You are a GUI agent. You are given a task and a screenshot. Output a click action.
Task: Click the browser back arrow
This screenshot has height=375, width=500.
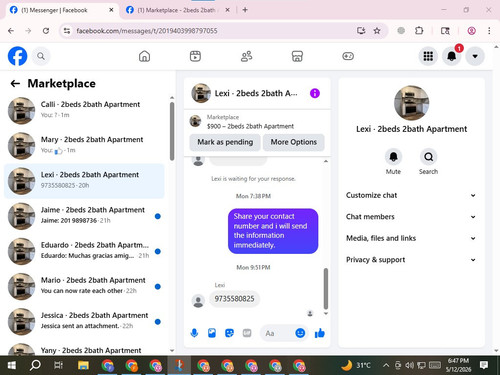click(x=11, y=31)
